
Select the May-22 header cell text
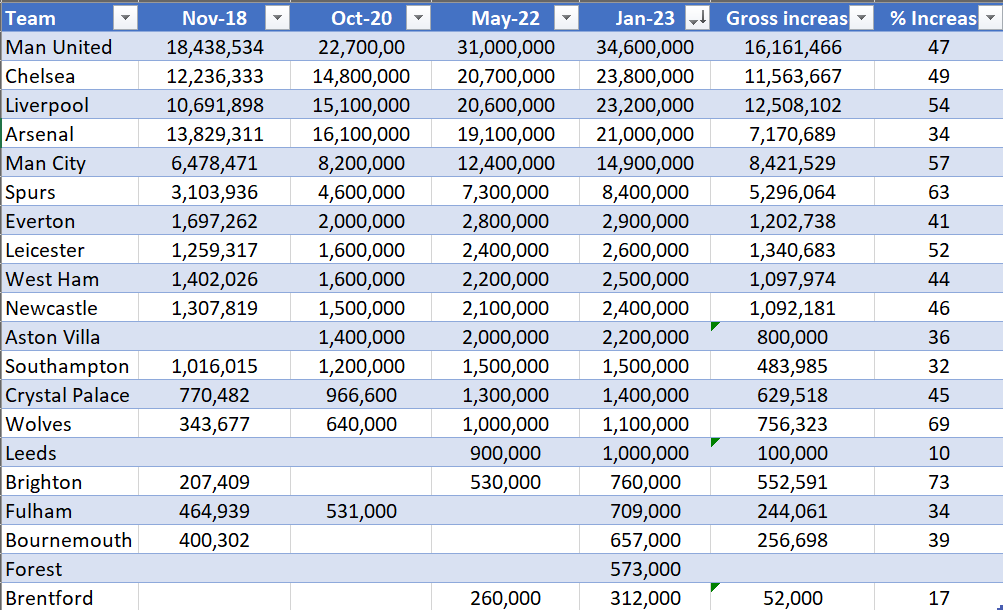[x=505, y=19]
